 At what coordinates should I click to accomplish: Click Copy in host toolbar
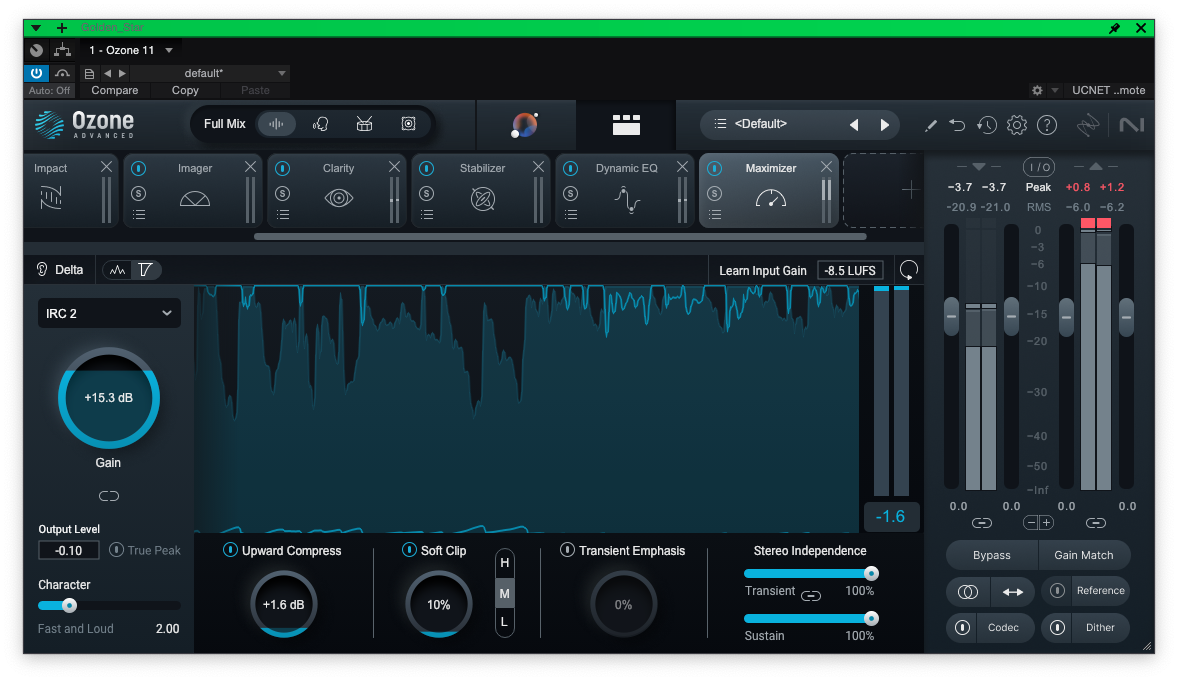click(x=185, y=90)
